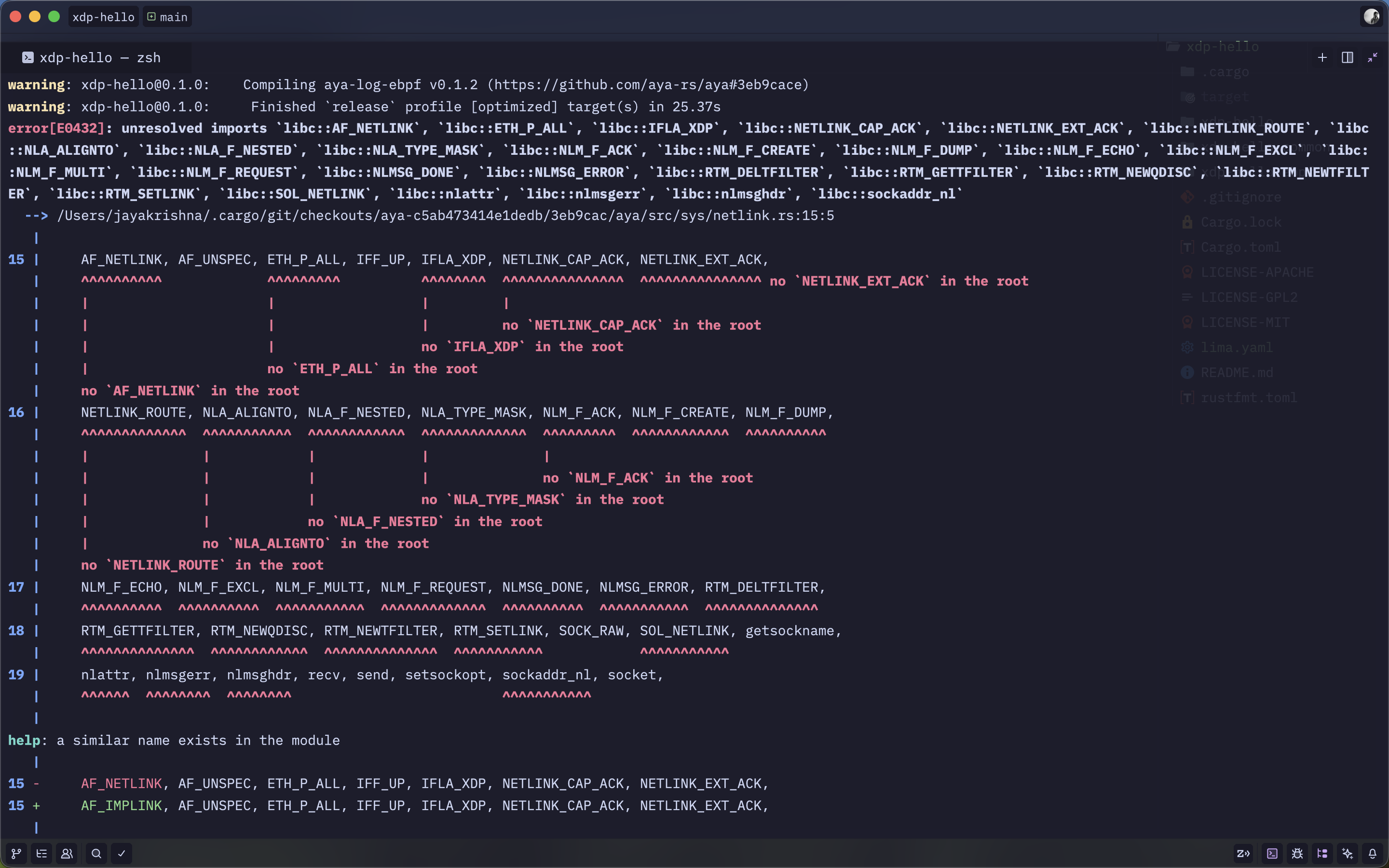Screen dimensions: 1389x868
Task: Show diagnostics via the checkmark icon
Action: coord(121,853)
